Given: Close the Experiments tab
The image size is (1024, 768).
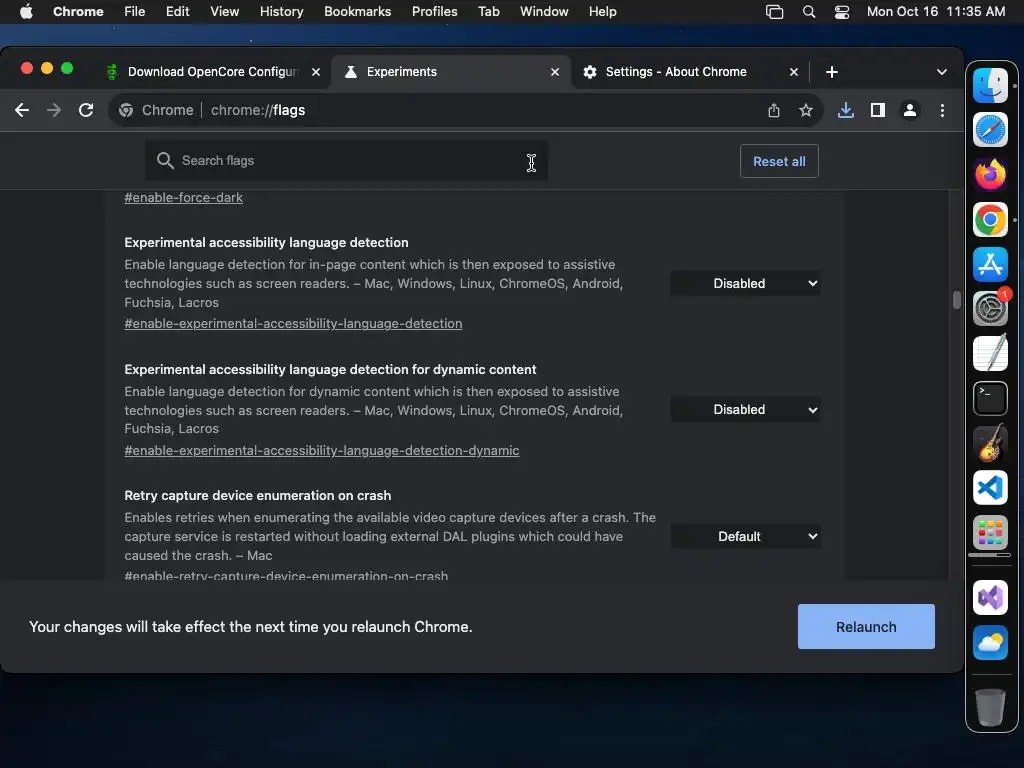Looking at the screenshot, I should (554, 72).
